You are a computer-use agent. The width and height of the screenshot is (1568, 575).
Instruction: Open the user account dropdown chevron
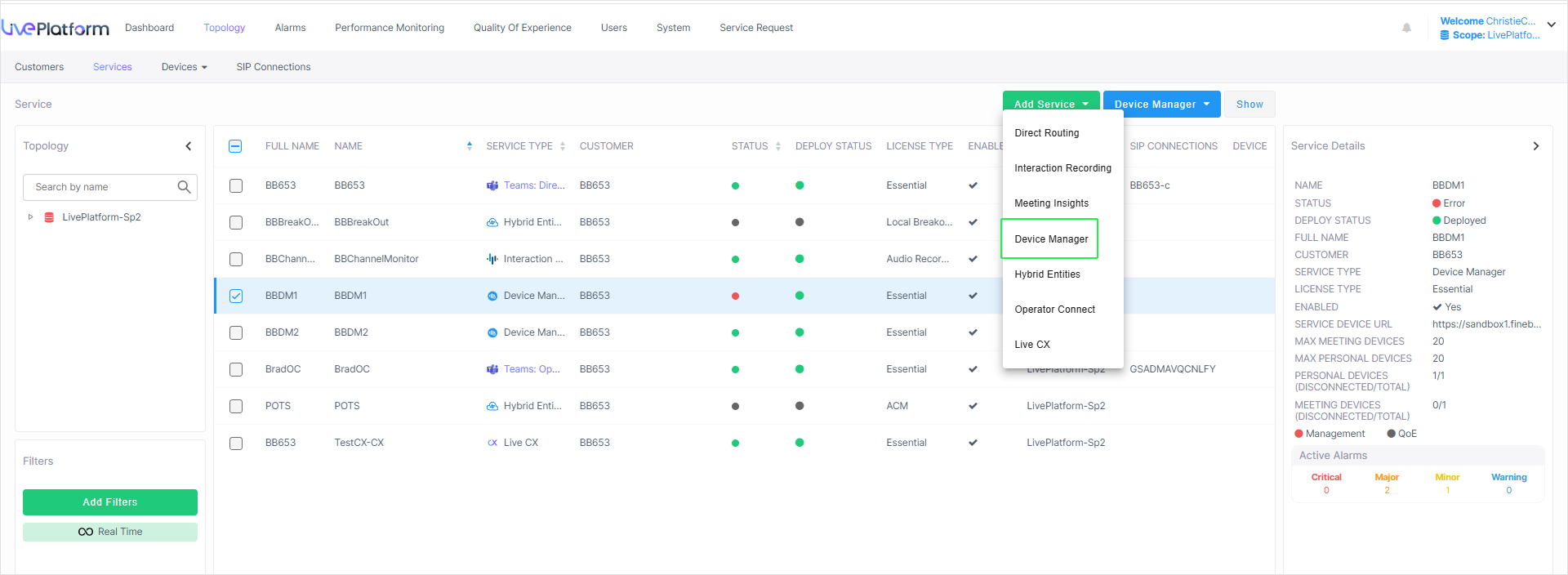coord(1551,25)
